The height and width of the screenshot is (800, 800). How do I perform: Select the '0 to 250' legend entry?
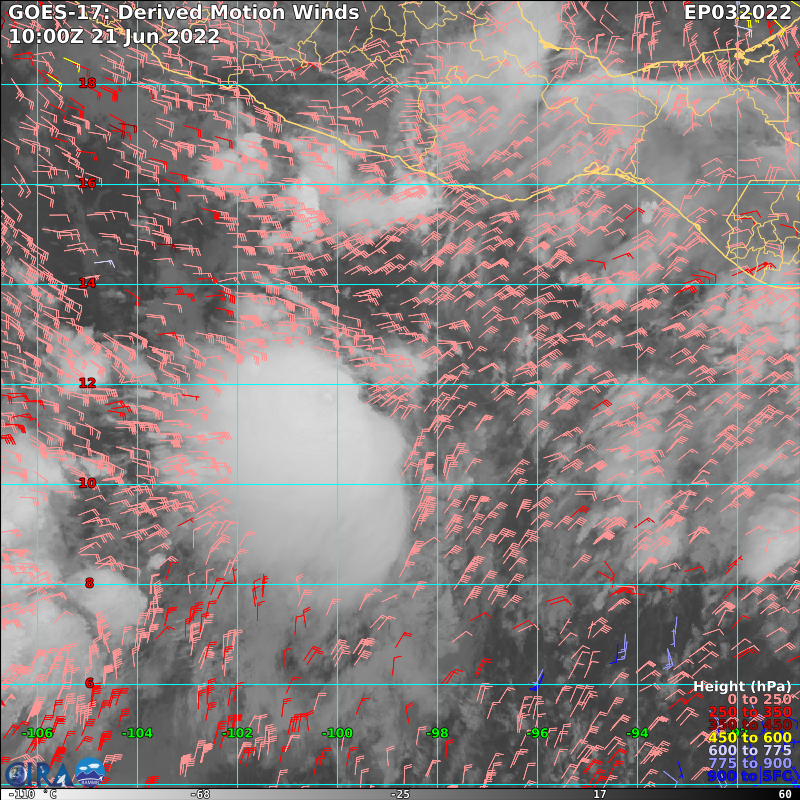pos(760,699)
